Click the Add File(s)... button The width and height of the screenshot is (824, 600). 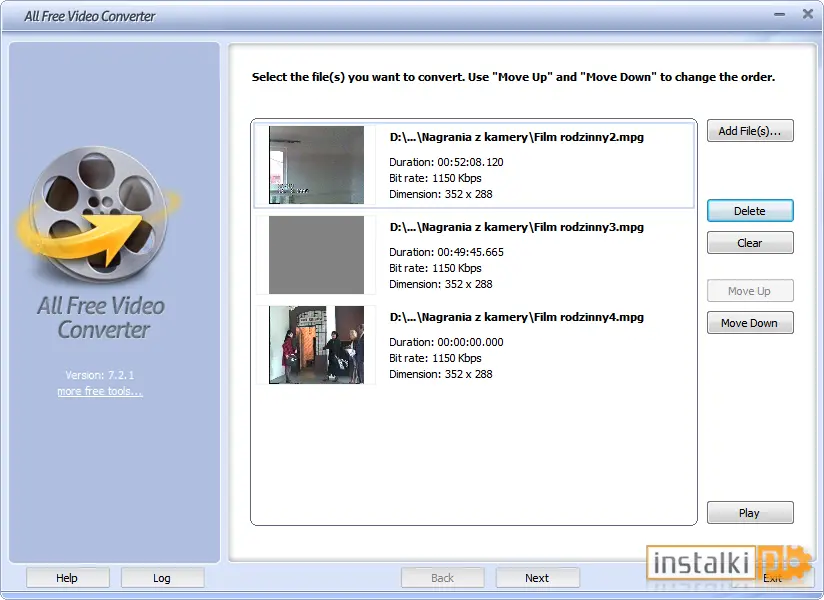tap(750, 131)
